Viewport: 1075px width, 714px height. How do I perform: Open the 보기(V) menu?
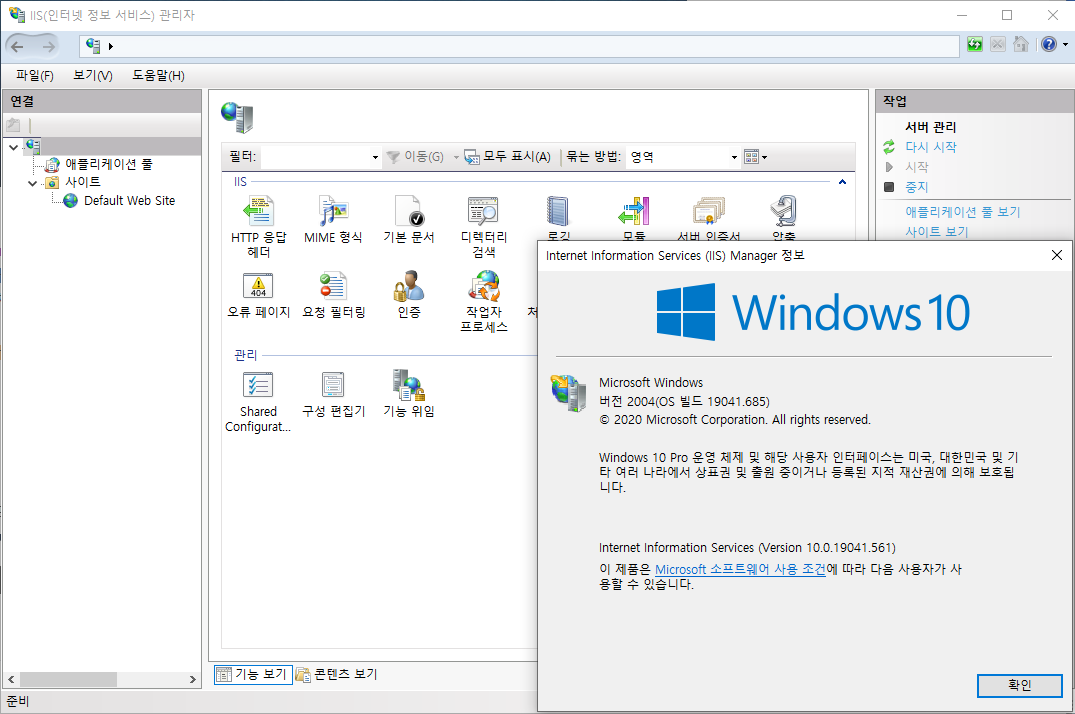[93, 75]
